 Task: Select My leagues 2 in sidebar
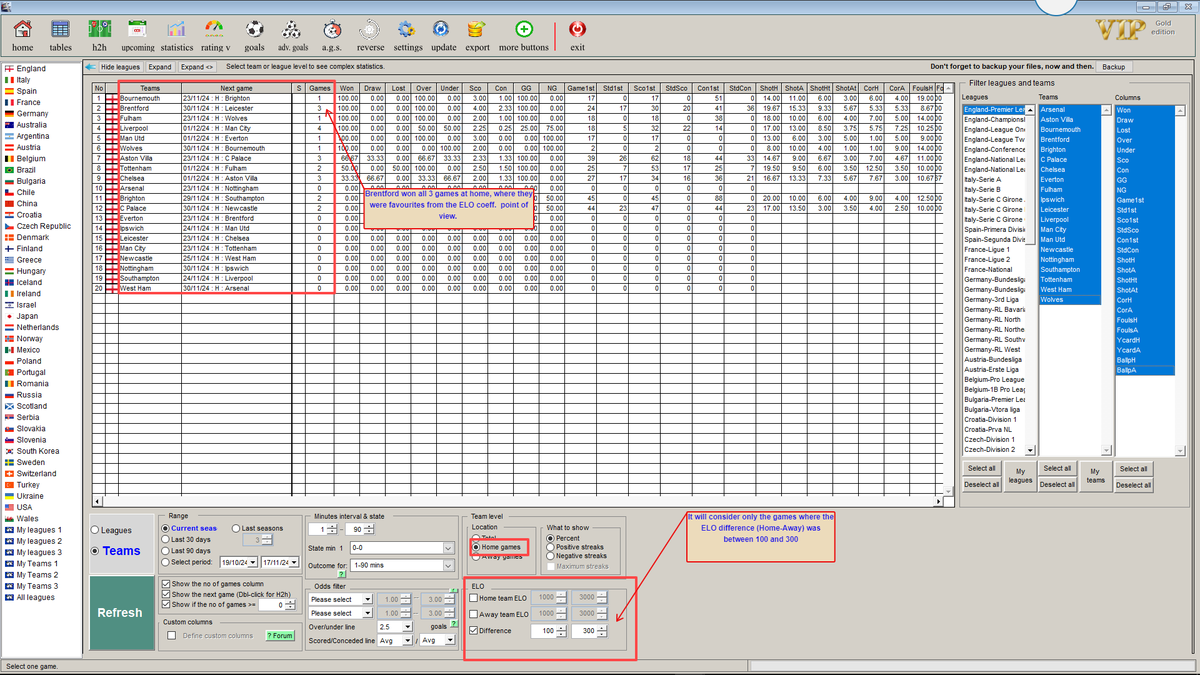33,541
